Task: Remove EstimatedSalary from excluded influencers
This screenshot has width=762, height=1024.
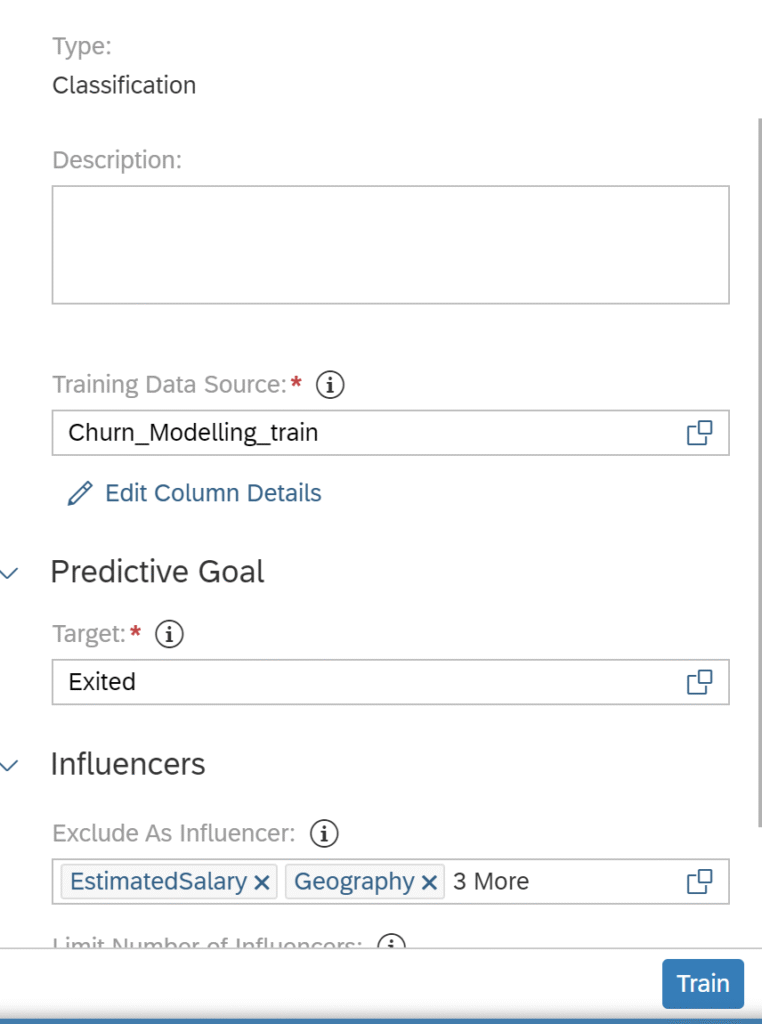Action: coord(262,882)
